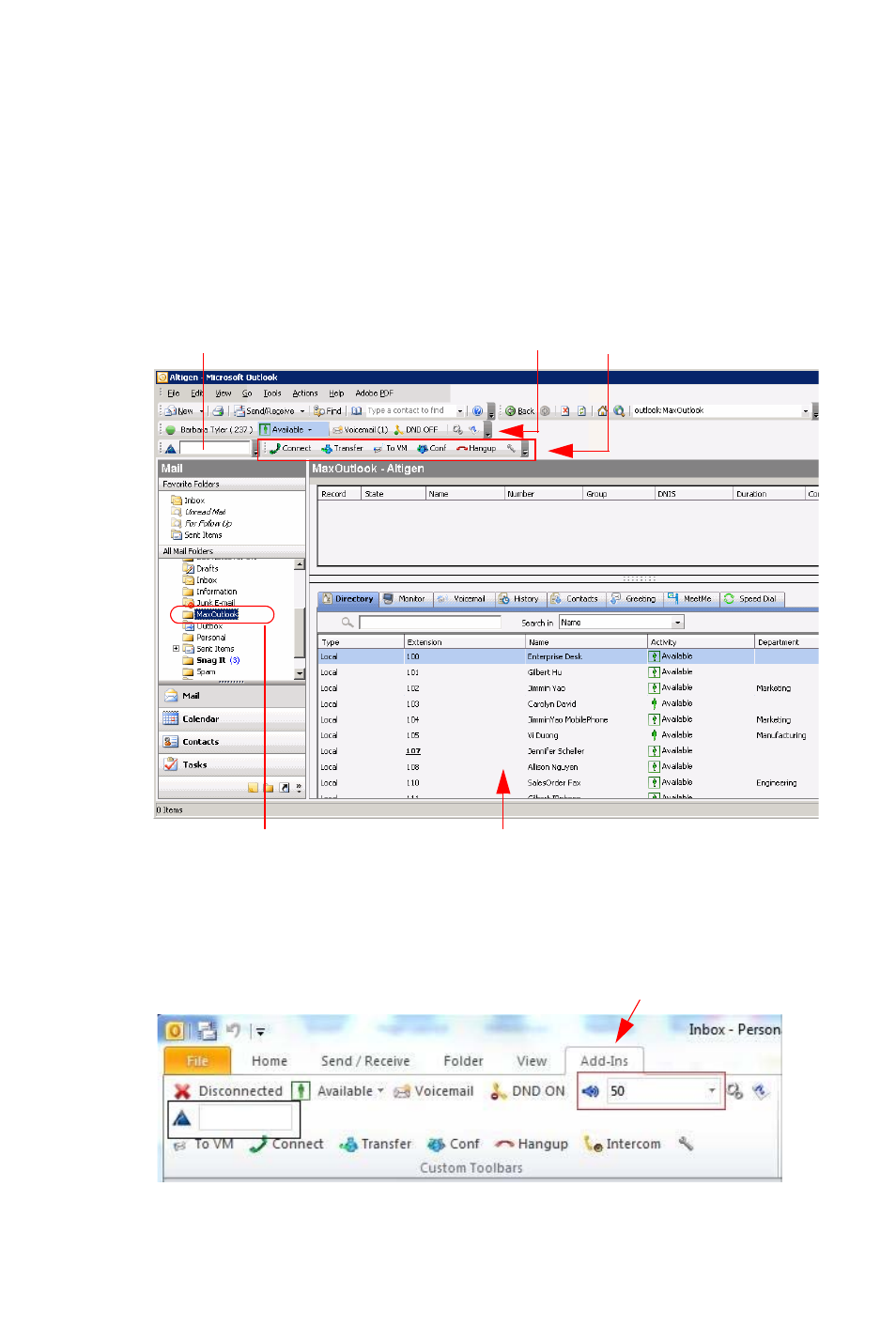Open the Actions menu in Outlook 2003
The image size is (896, 1325).
click(x=305, y=393)
